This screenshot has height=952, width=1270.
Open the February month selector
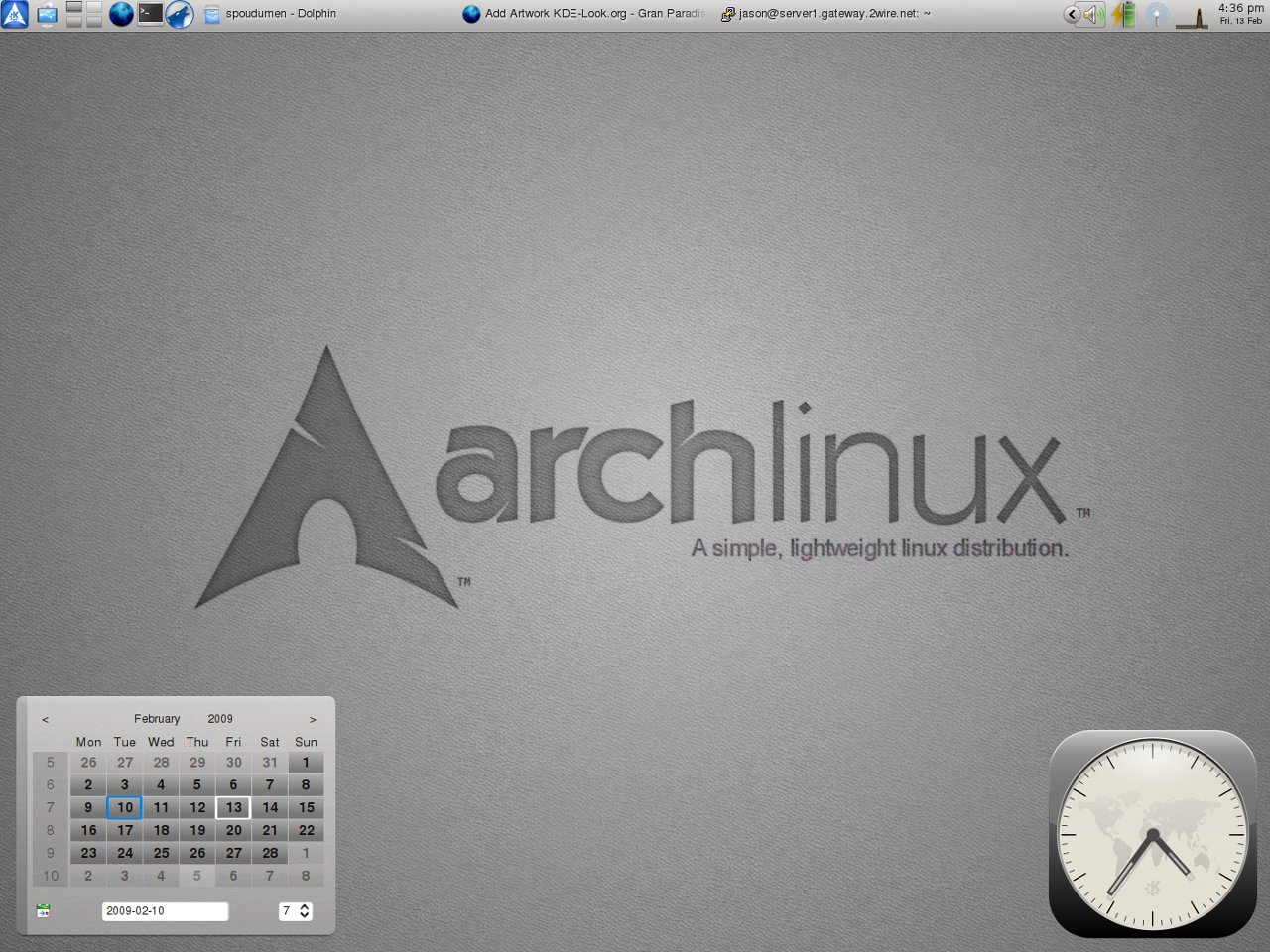click(157, 719)
